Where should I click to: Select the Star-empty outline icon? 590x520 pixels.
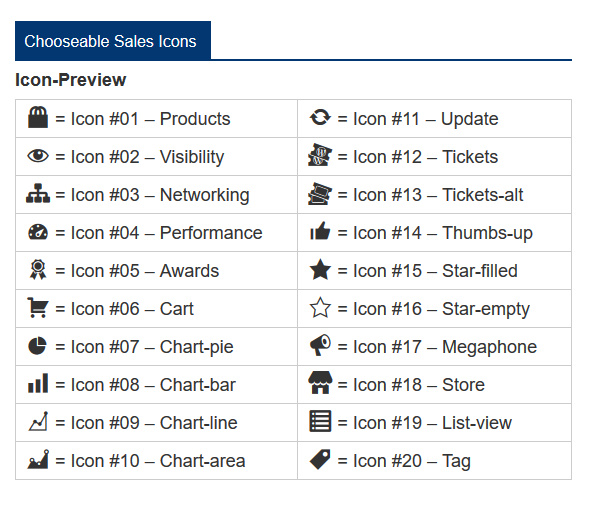tap(320, 307)
